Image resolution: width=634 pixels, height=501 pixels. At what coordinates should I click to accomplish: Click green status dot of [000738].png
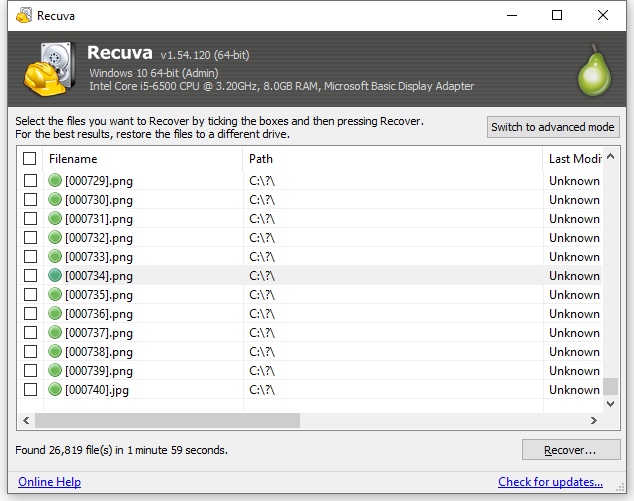point(55,352)
